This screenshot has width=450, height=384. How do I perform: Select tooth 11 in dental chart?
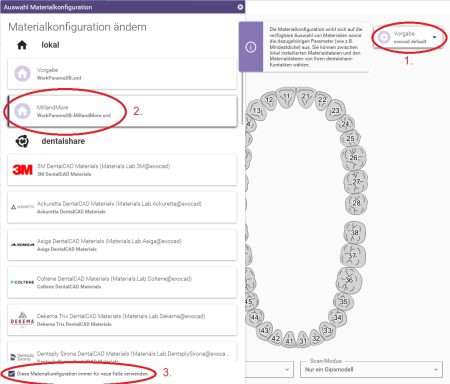coord(287,97)
